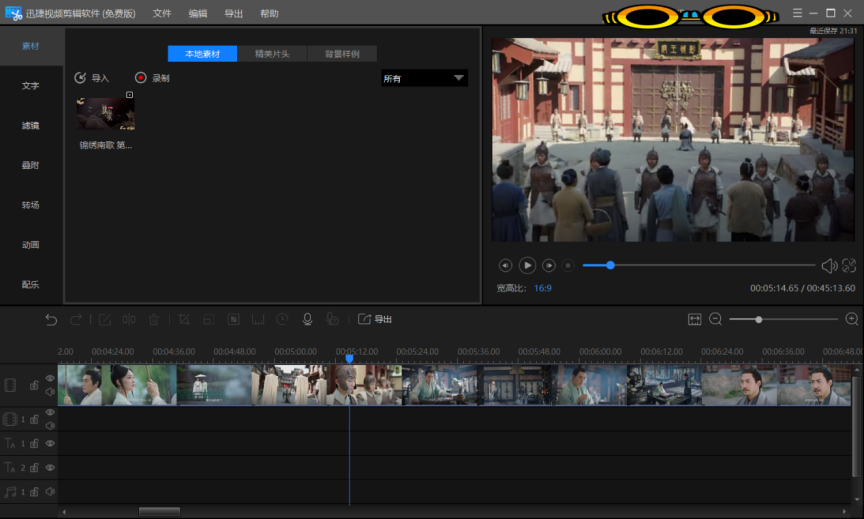Lock text track 1
The image size is (864, 519).
pos(34,444)
